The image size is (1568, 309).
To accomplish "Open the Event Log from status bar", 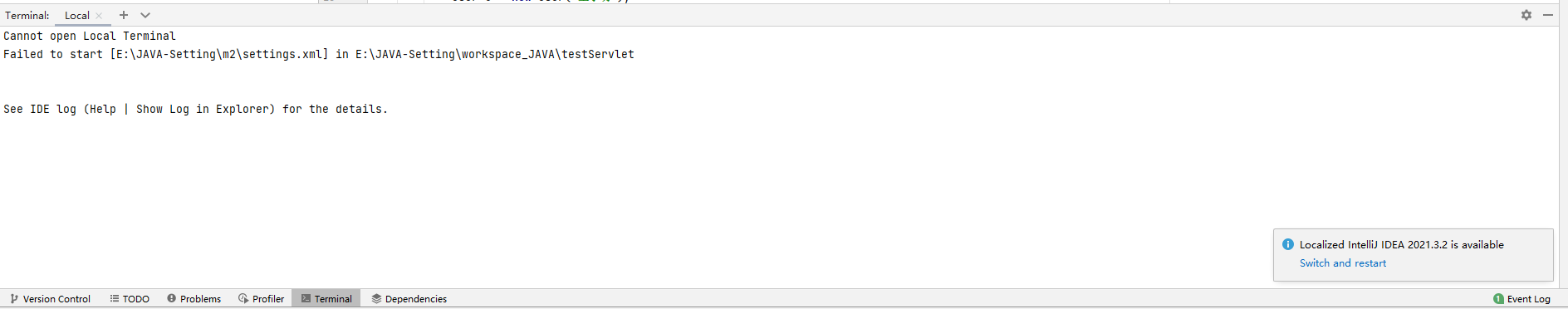I will [1521, 299].
